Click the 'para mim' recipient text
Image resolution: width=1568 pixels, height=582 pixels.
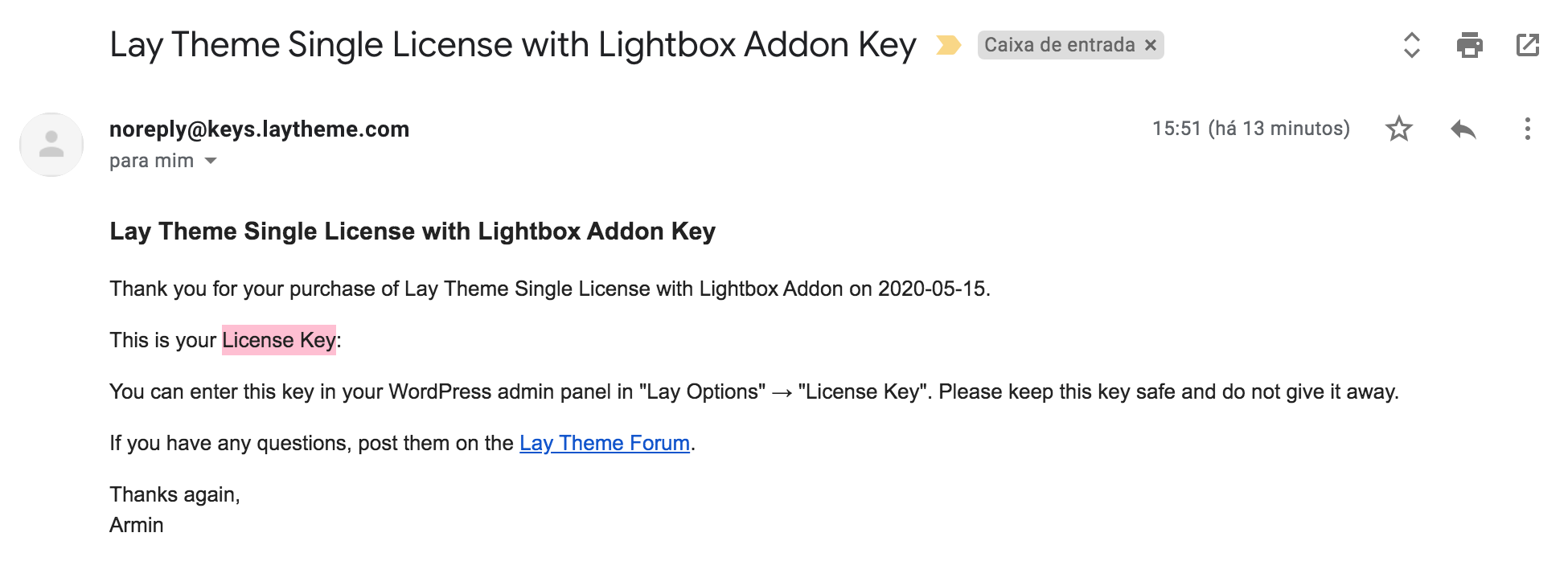(151, 161)
